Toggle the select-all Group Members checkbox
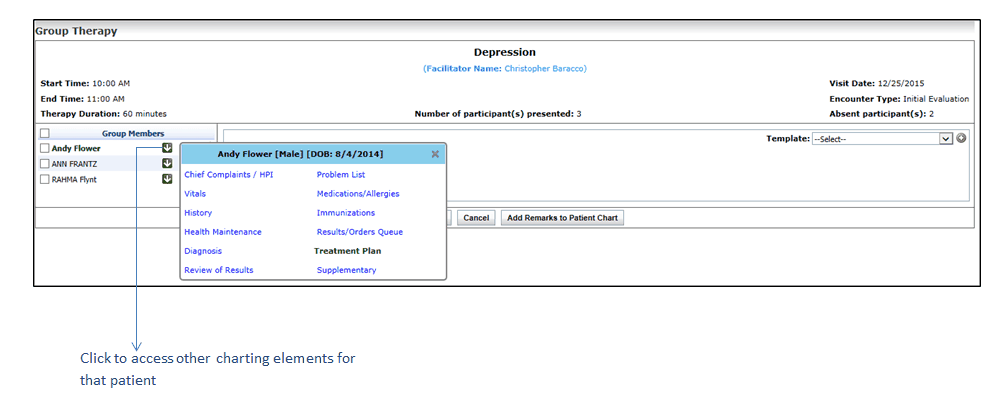The width and height of the screenshot is (988, 413). coord(45,133)
